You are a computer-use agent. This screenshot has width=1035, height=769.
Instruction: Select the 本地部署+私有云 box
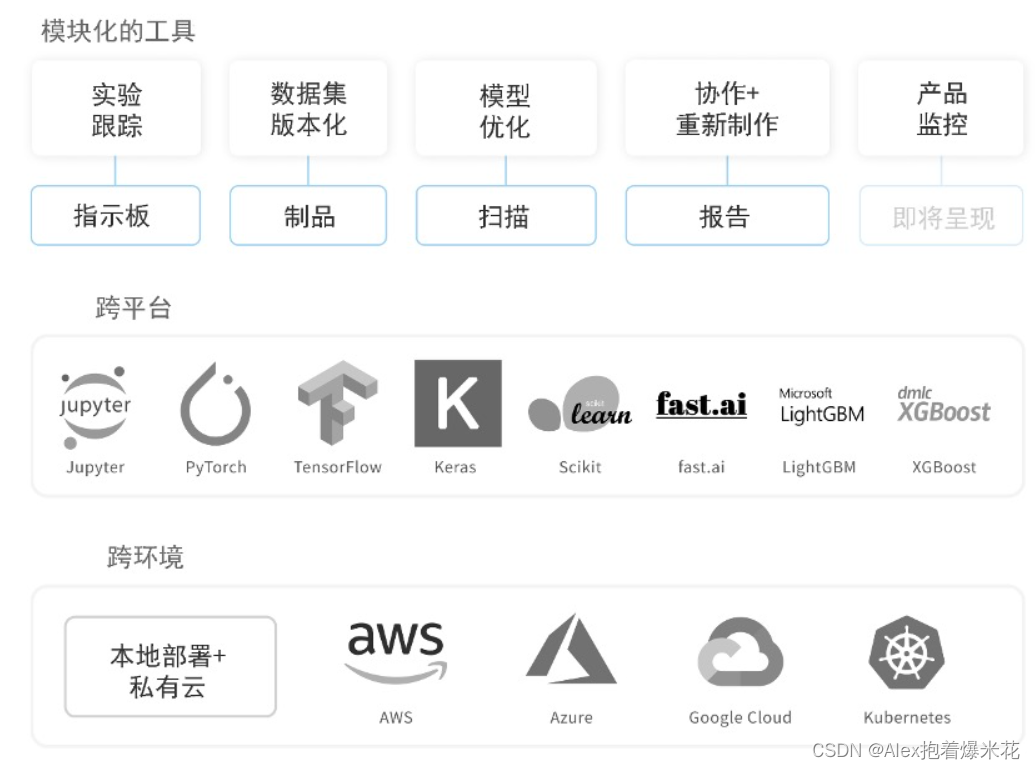(170, 666)
